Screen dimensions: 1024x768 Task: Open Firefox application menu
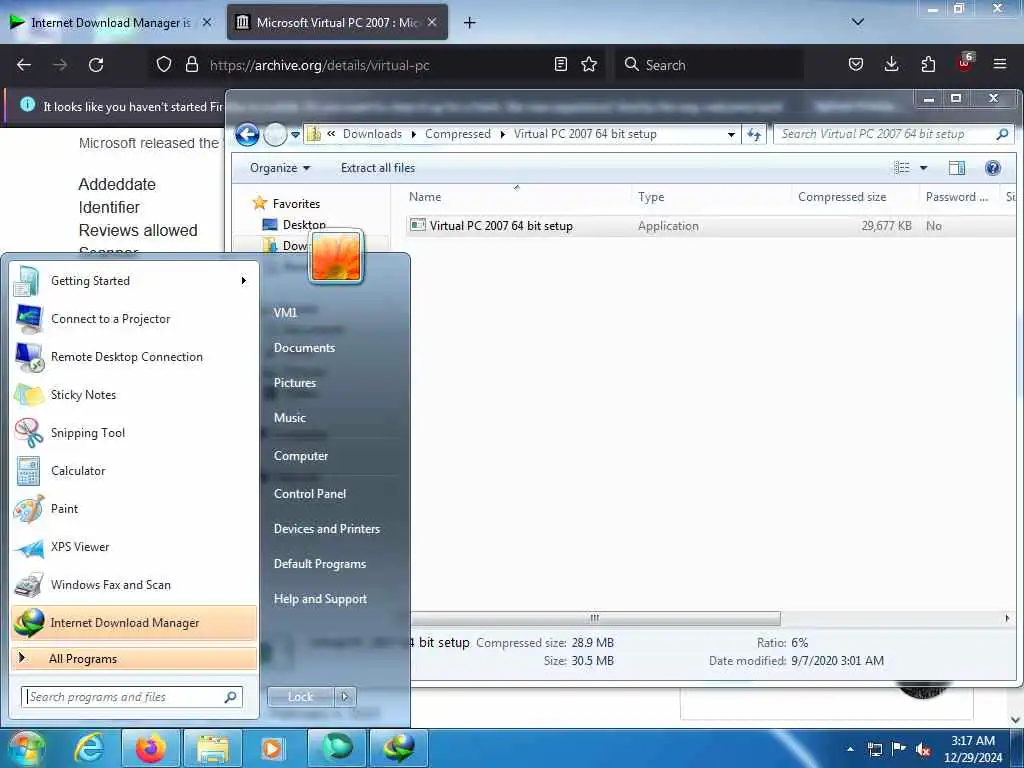click(1000, 64)
